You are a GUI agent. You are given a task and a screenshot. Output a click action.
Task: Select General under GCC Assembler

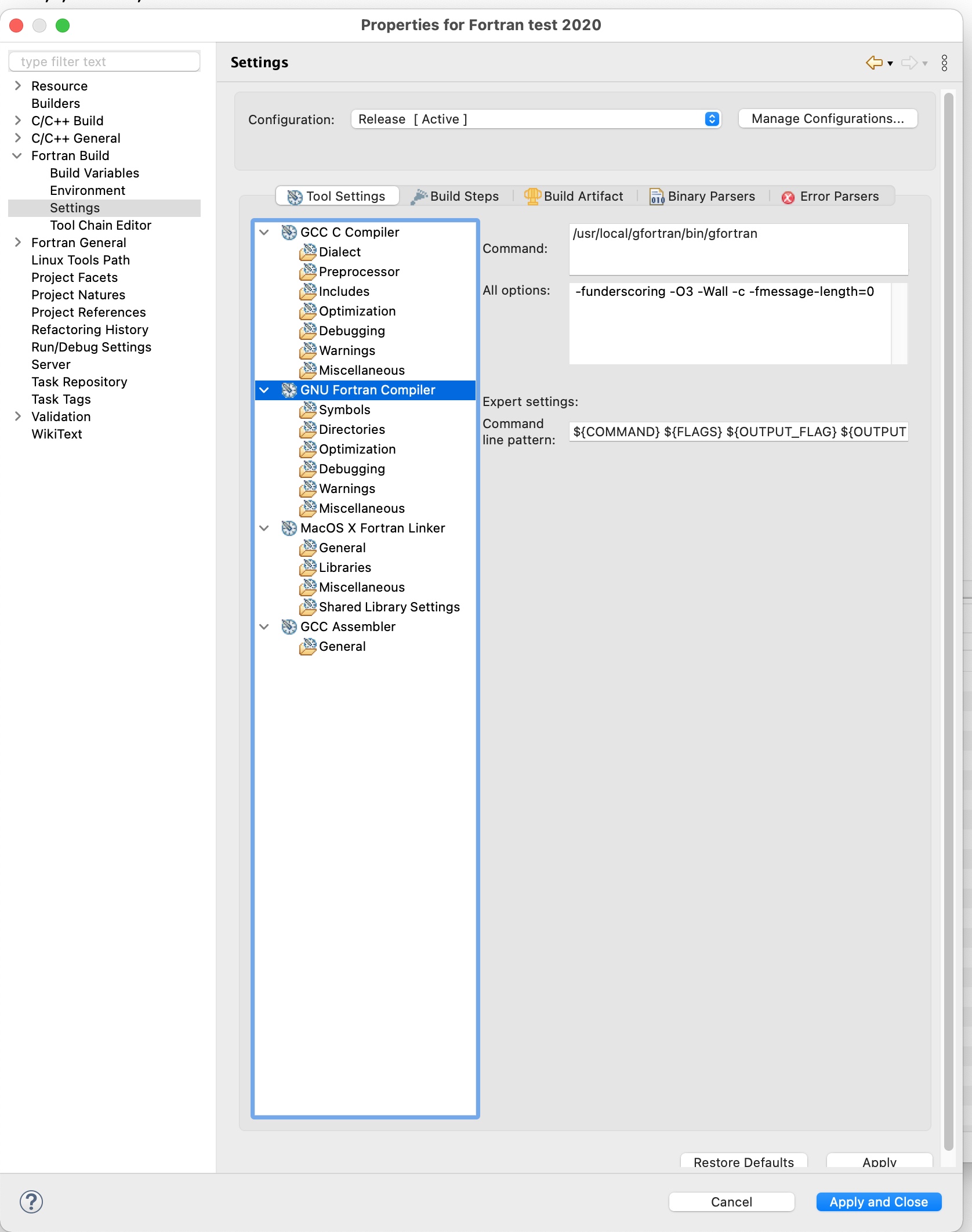pos(342,646)
